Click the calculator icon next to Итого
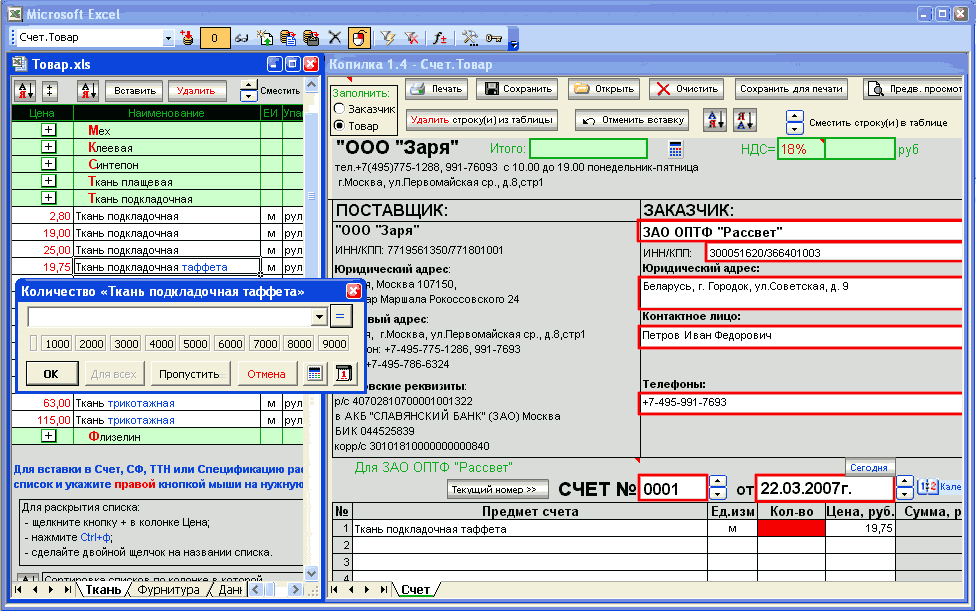 [675, 149]
